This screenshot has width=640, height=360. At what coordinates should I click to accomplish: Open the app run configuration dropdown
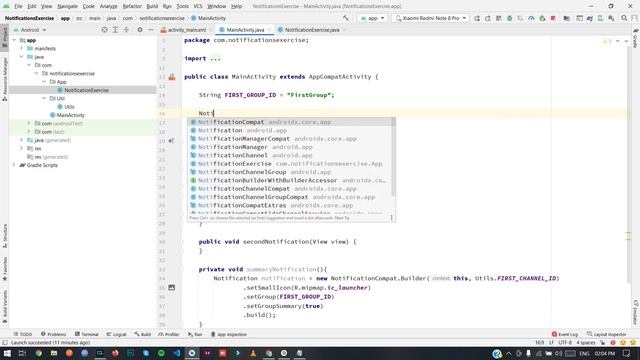pyautogui.click(x=372, y=18)
